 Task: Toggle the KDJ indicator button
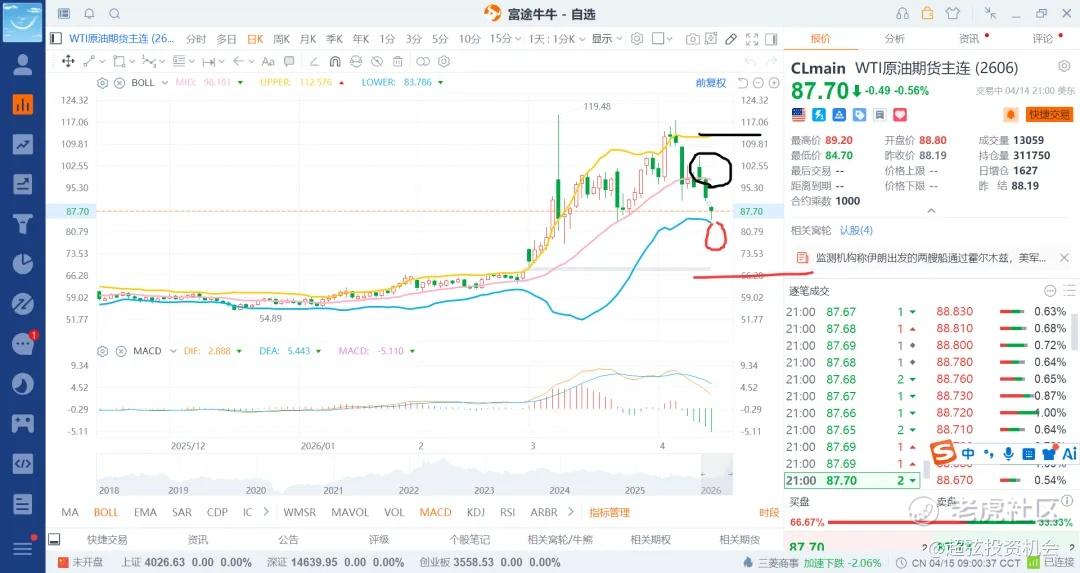pyautogui.click(x=476, y=512)
